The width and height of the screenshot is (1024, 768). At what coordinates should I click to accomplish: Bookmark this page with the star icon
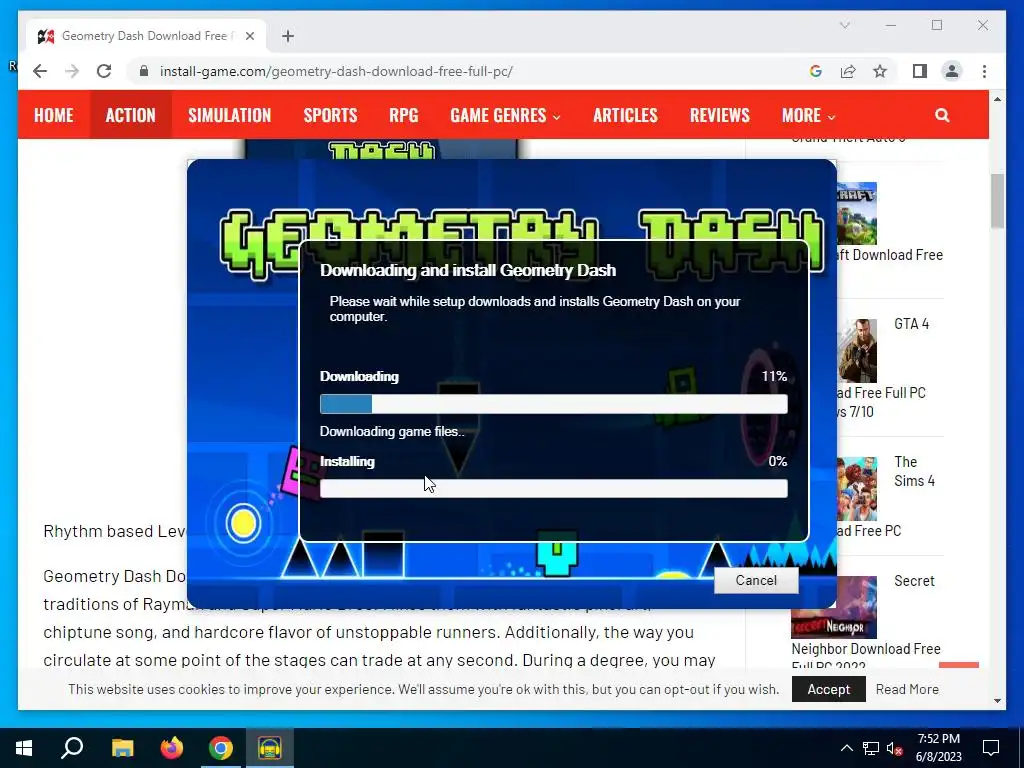click(880, 71)
